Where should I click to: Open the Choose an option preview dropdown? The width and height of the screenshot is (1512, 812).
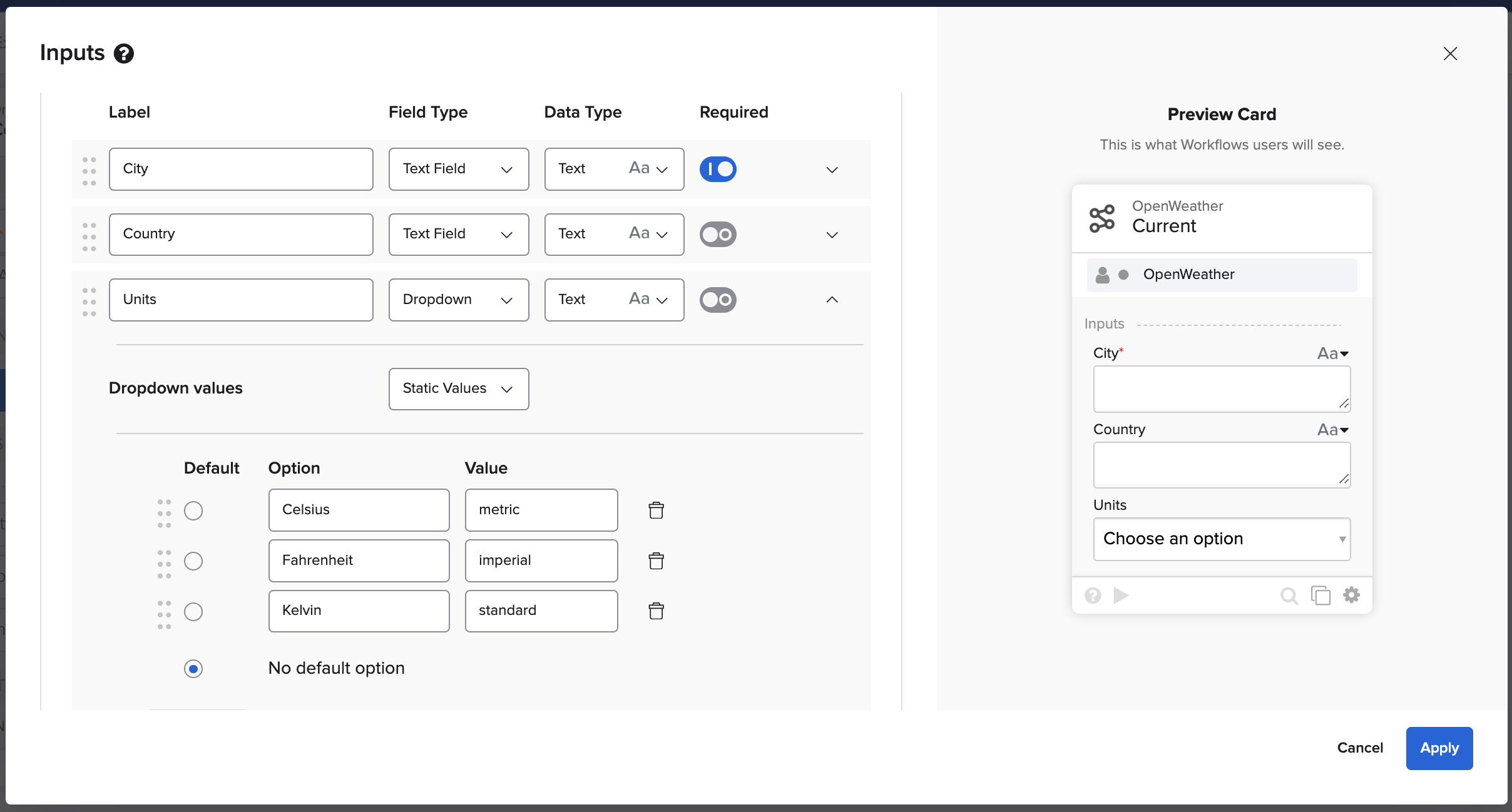tap(1222, 539)
